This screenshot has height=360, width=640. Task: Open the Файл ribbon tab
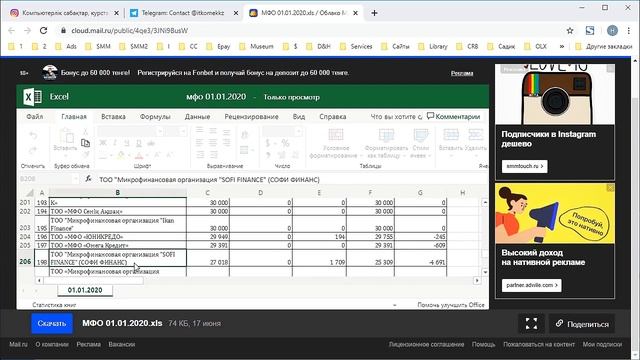coord(35,116)
